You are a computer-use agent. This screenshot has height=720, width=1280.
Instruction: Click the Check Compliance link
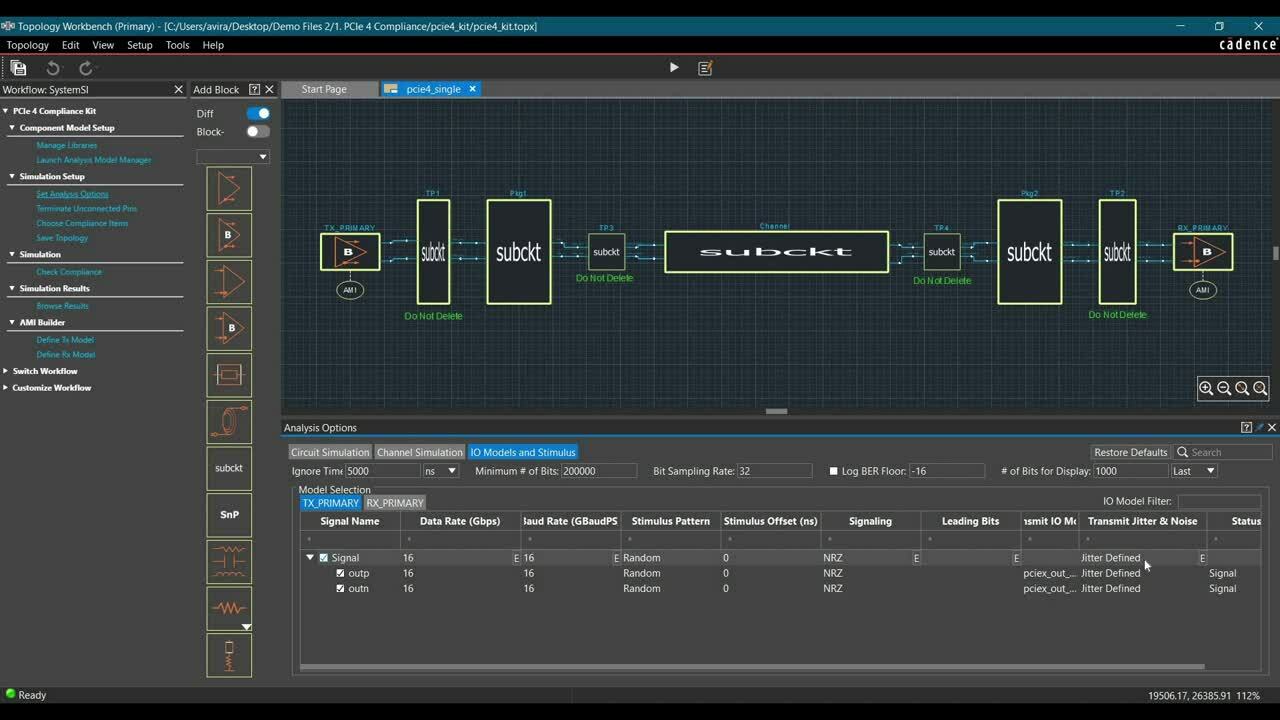69,272
